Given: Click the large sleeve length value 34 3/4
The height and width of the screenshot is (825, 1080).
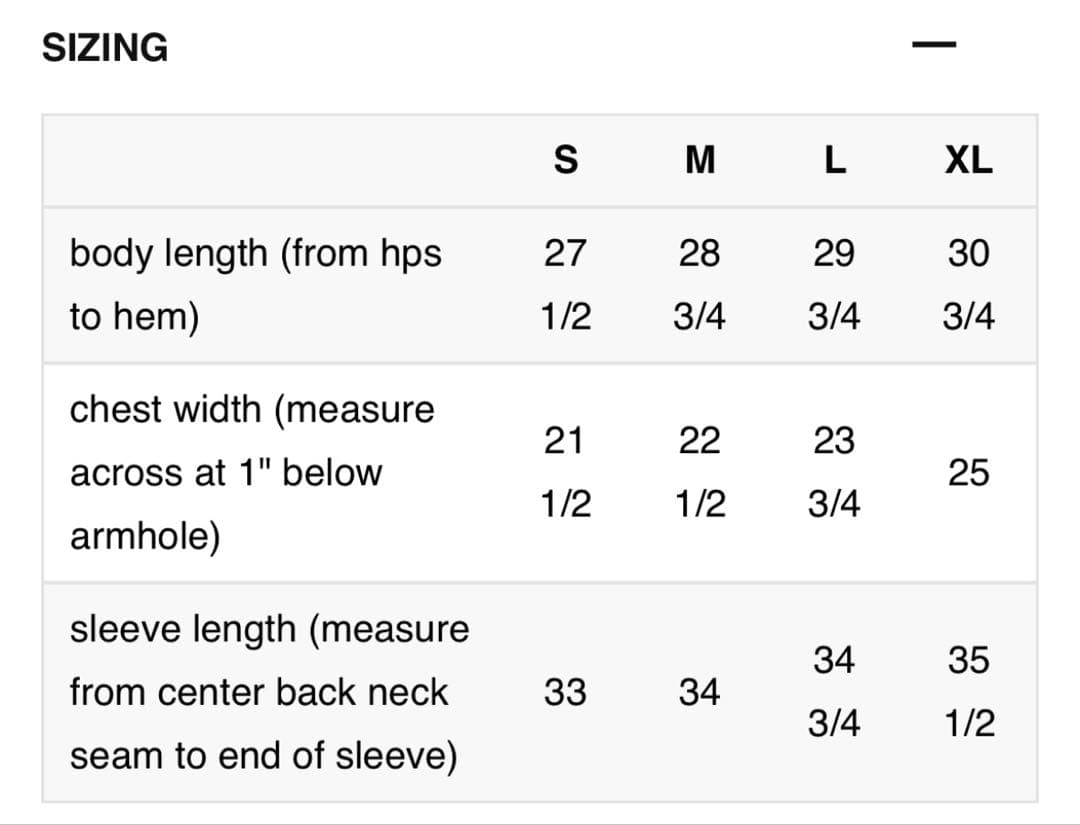Looking at the screenshot, I should (x=833, y=692).
